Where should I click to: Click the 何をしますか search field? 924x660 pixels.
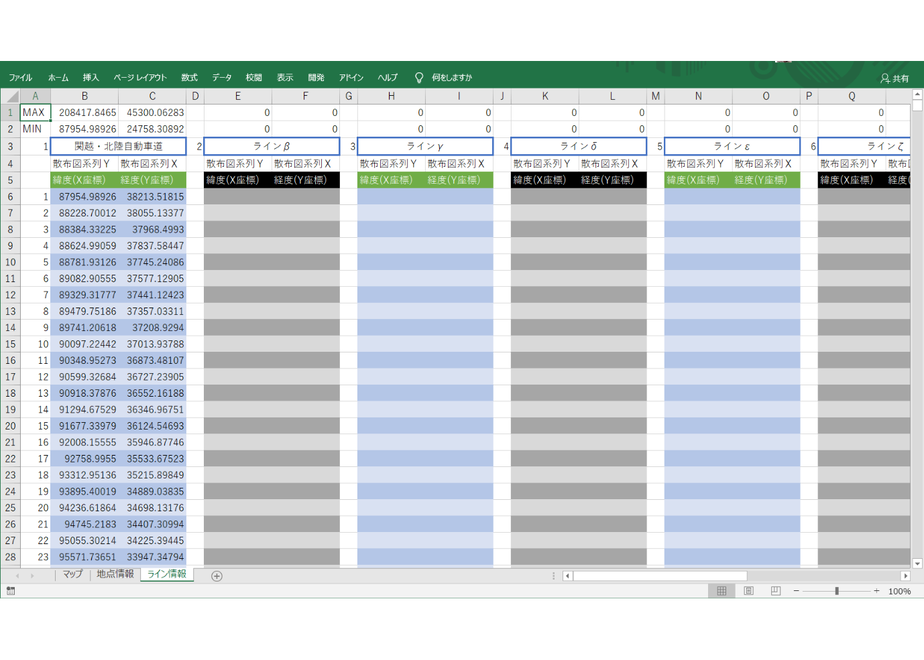[x=452, y=77]
